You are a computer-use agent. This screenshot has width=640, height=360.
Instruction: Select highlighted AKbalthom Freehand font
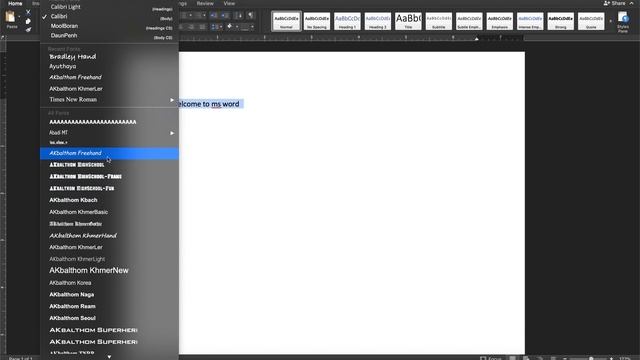pyautogui.click(x=109, y=153)
